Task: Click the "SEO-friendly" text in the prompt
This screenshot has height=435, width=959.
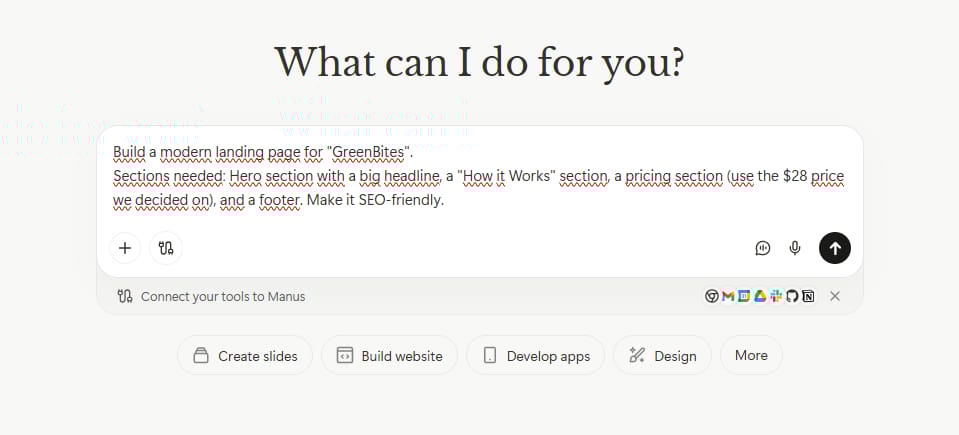Action: (x=399, y=199)
